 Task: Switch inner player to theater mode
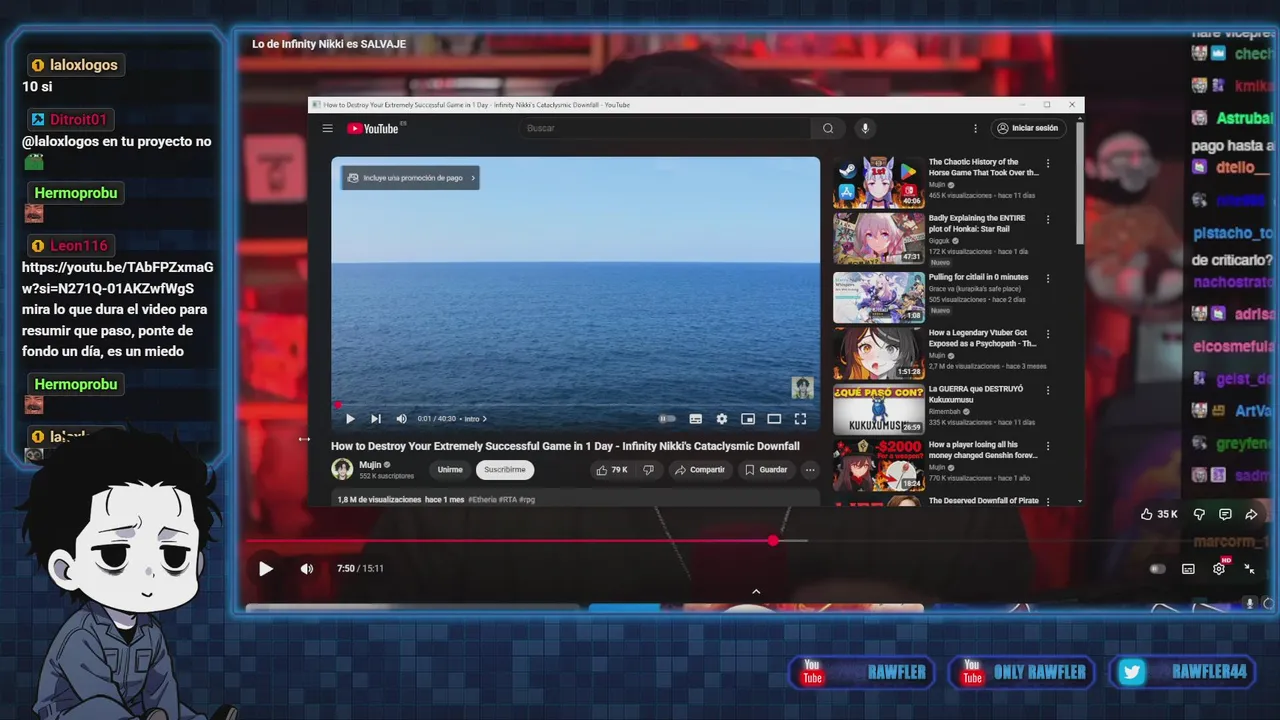tap(774, 419)
